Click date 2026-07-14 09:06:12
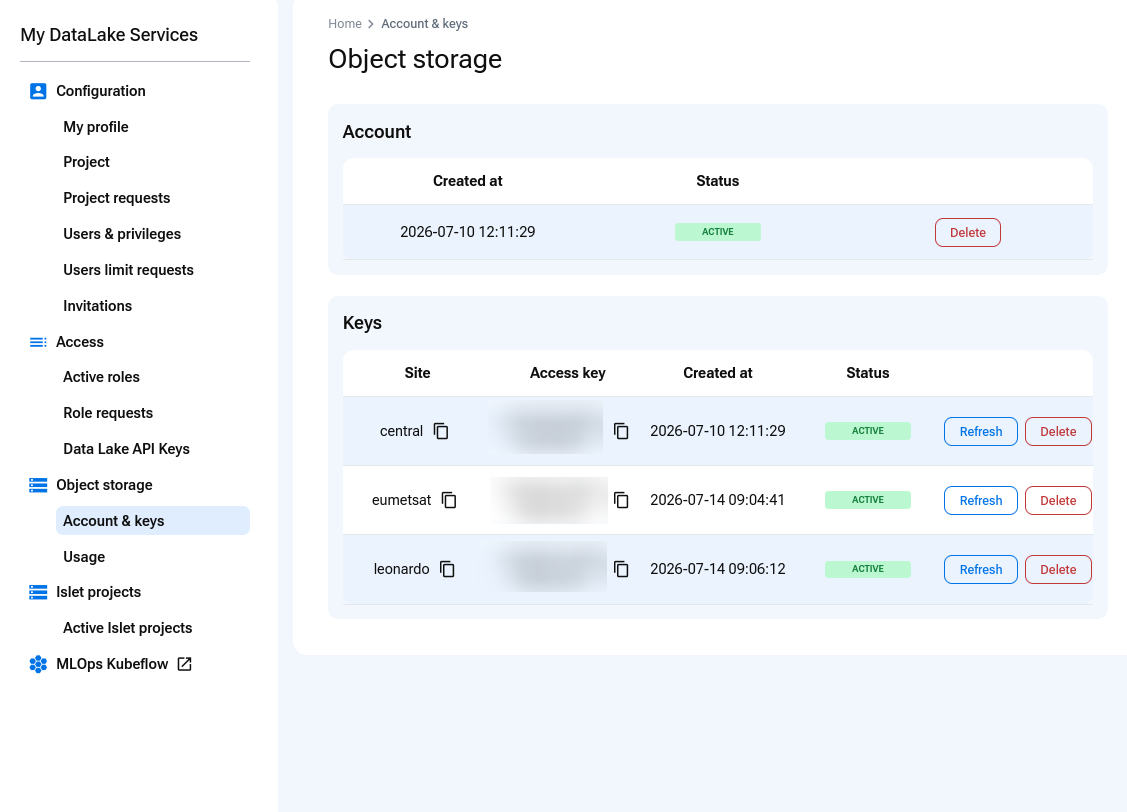Image resolution: width=1127 pixels, height=812 pixels. pyautogui.click(x=718, y=569)
